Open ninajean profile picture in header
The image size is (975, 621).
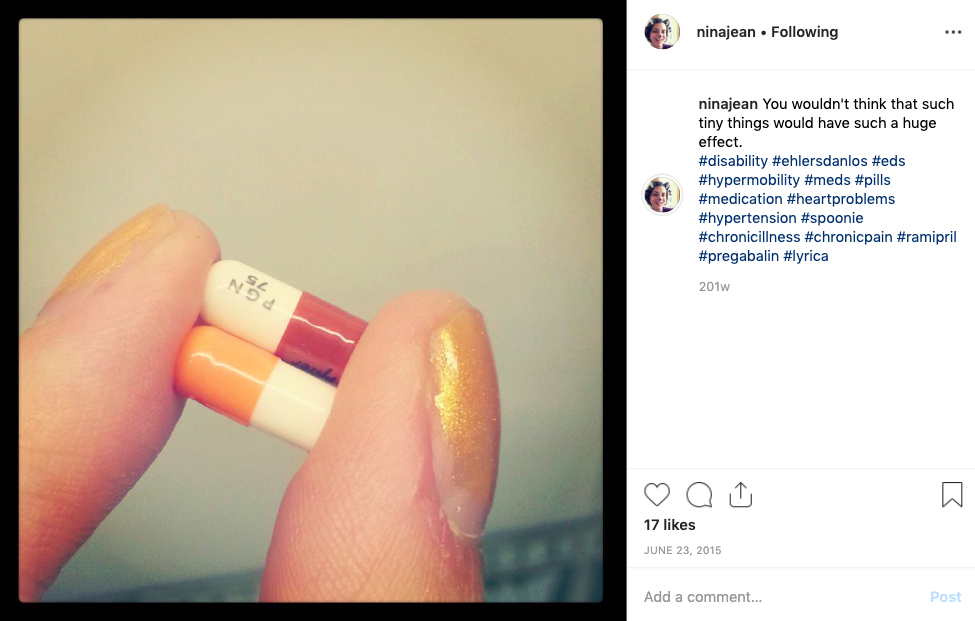tap(662, 32)
